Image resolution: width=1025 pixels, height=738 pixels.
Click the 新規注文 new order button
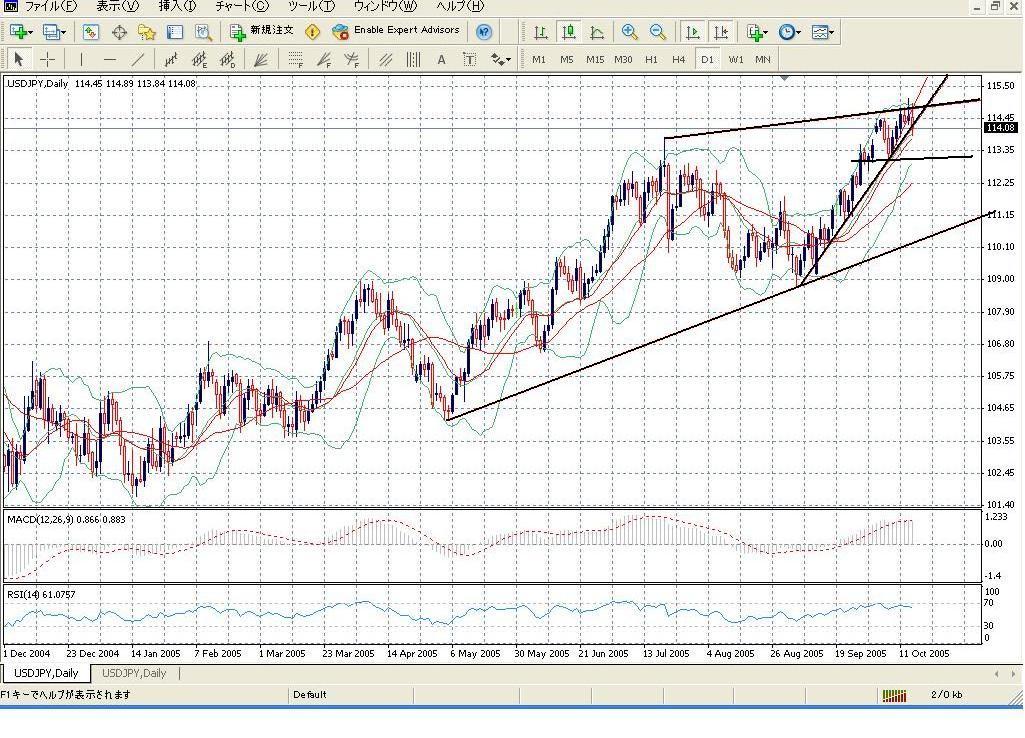tap(262, 31)
